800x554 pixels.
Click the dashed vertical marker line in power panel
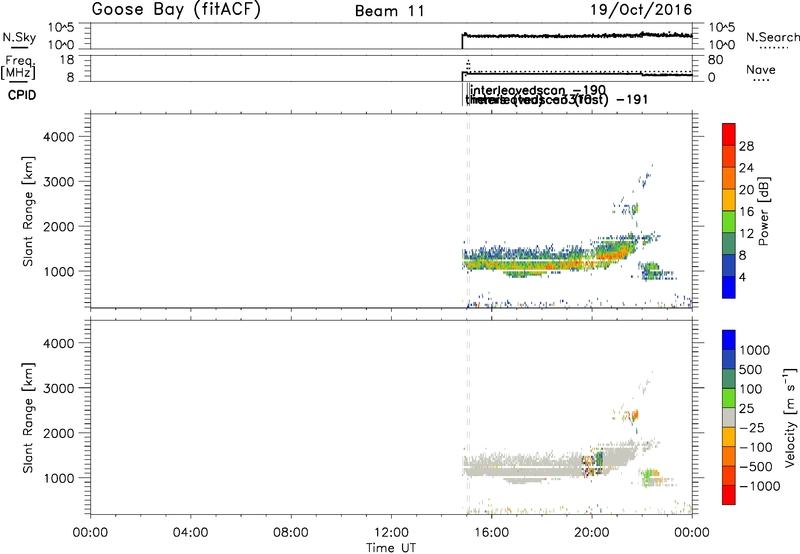(x=468, y=211)
